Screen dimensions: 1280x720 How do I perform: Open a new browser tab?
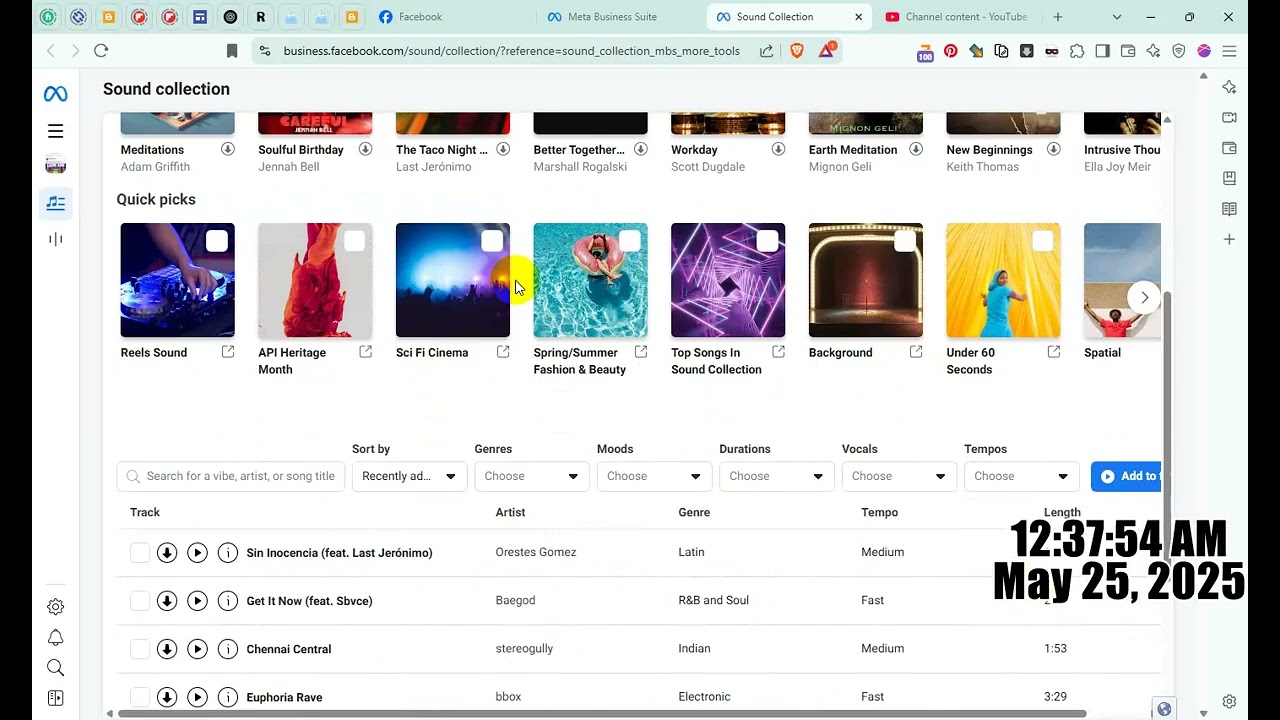click(1058, 17)
